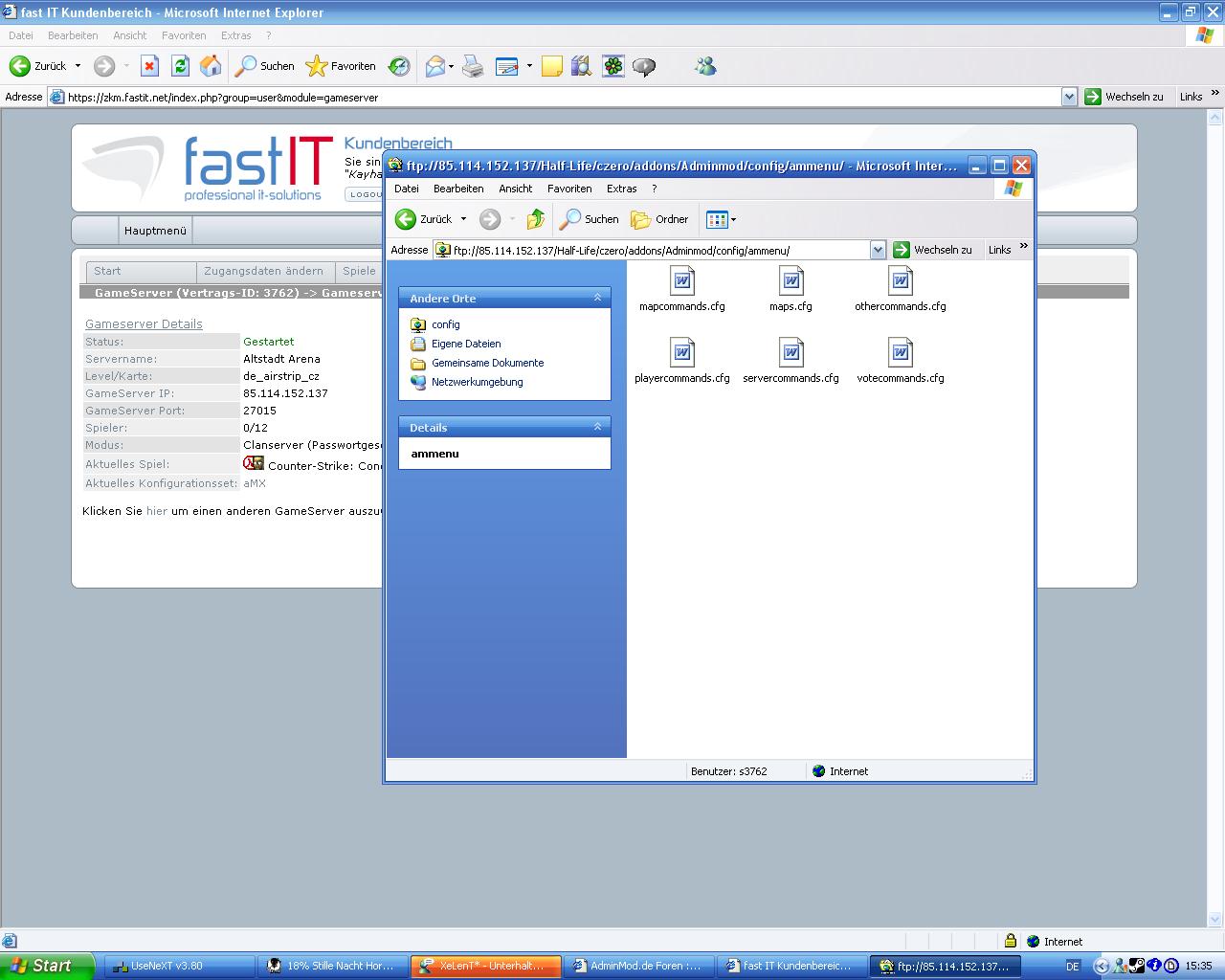The height and width of the screenshot is (980, 1225).
Task: Click the Home icon in main browser toolbar
Action: tap(211, 66)
